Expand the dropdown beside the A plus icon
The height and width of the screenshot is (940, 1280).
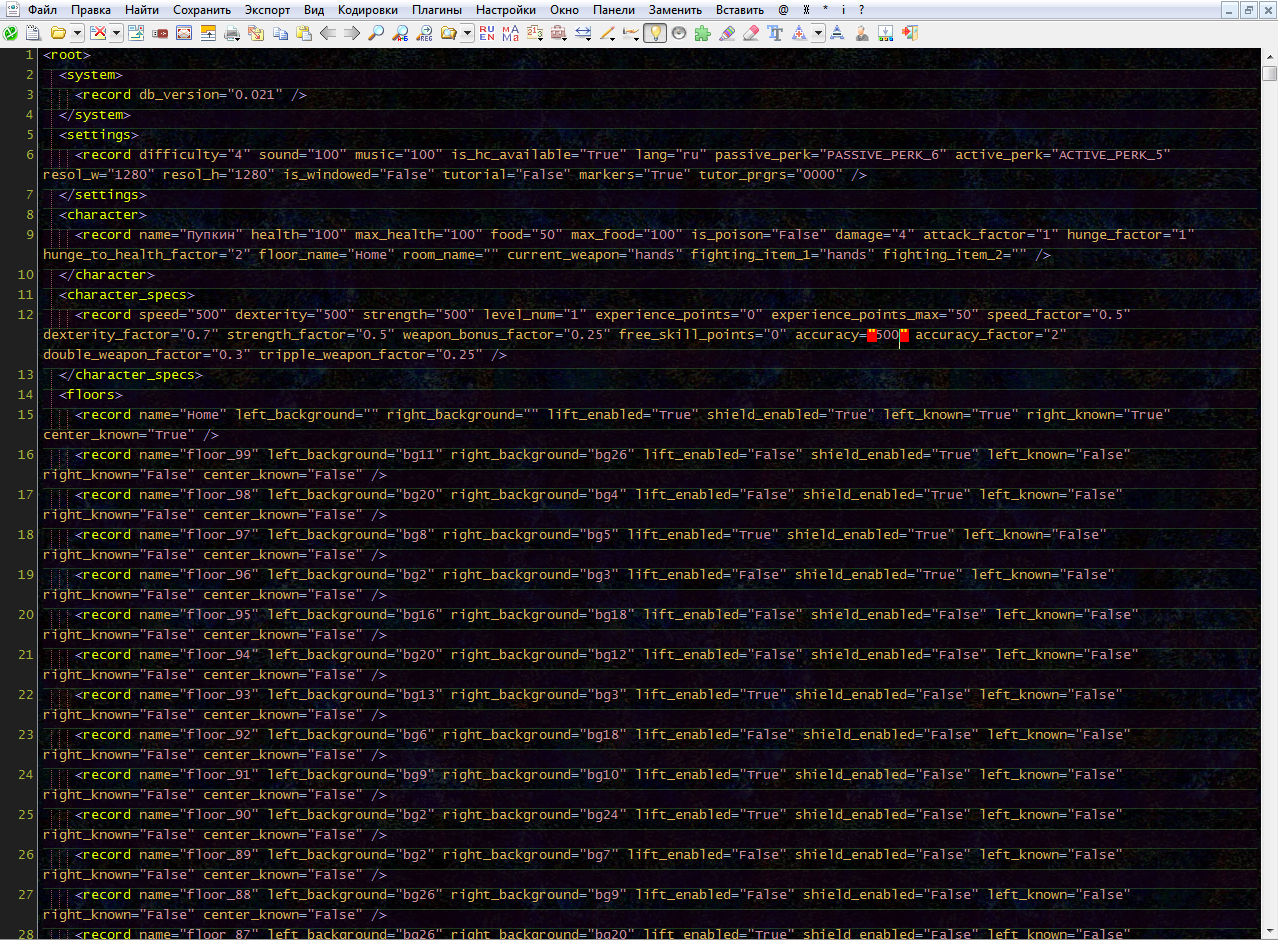point(818,33)
